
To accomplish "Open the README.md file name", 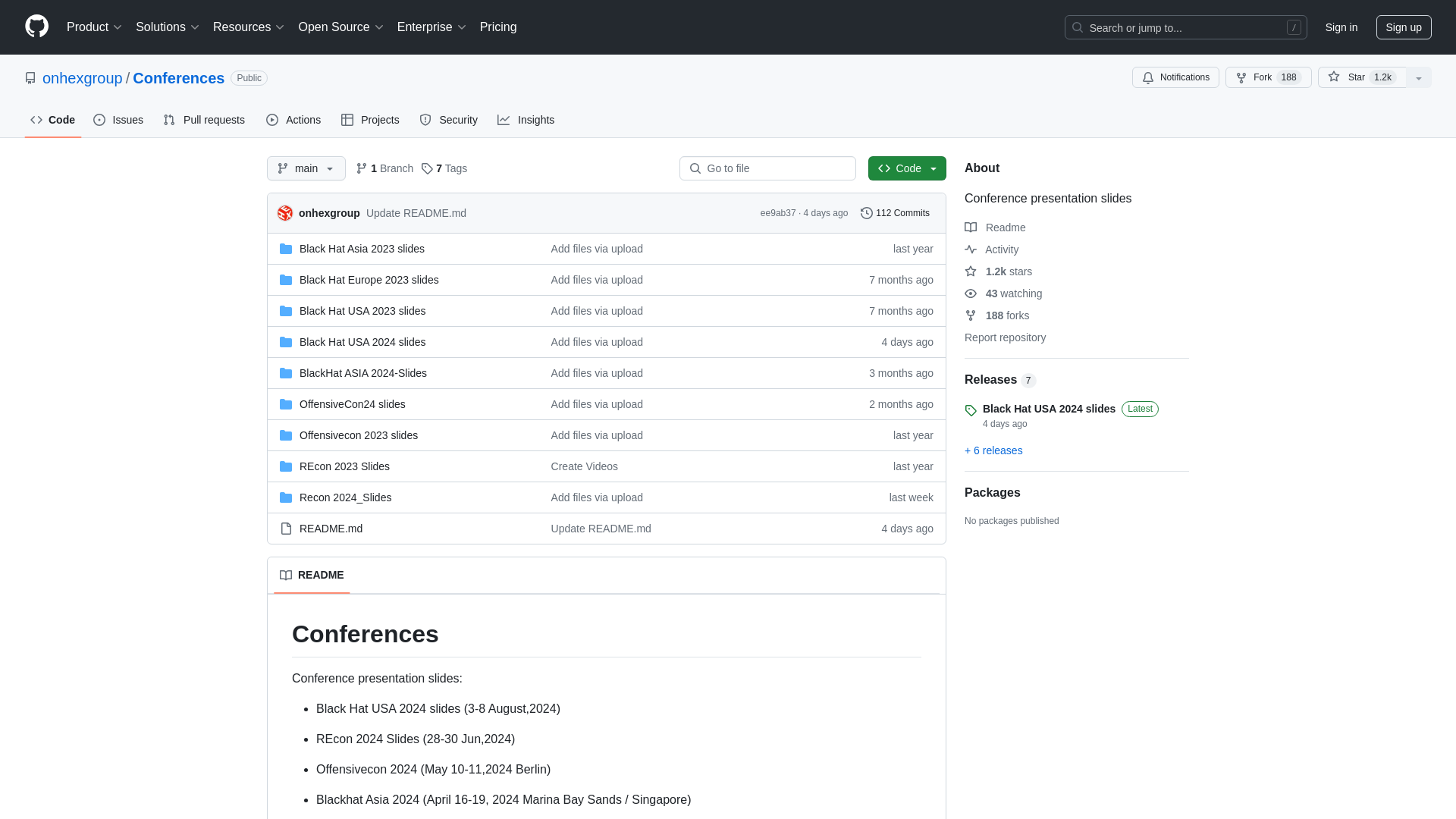I will pyautogui.click(x=331, y=529).
